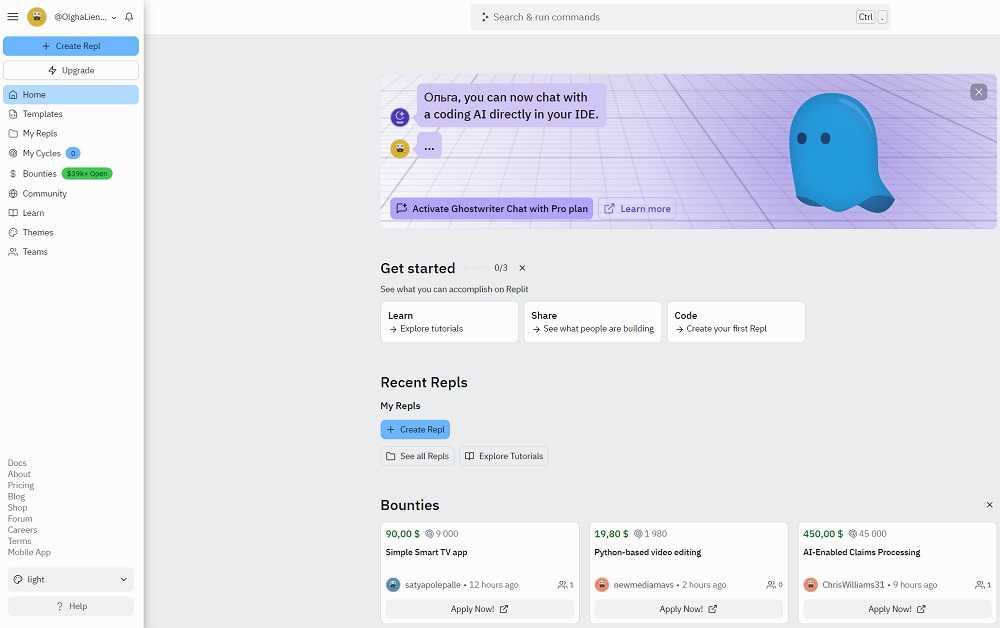Close the Bounties section
The width and height of the screenshot is (1000, 628).
(989, 505)
